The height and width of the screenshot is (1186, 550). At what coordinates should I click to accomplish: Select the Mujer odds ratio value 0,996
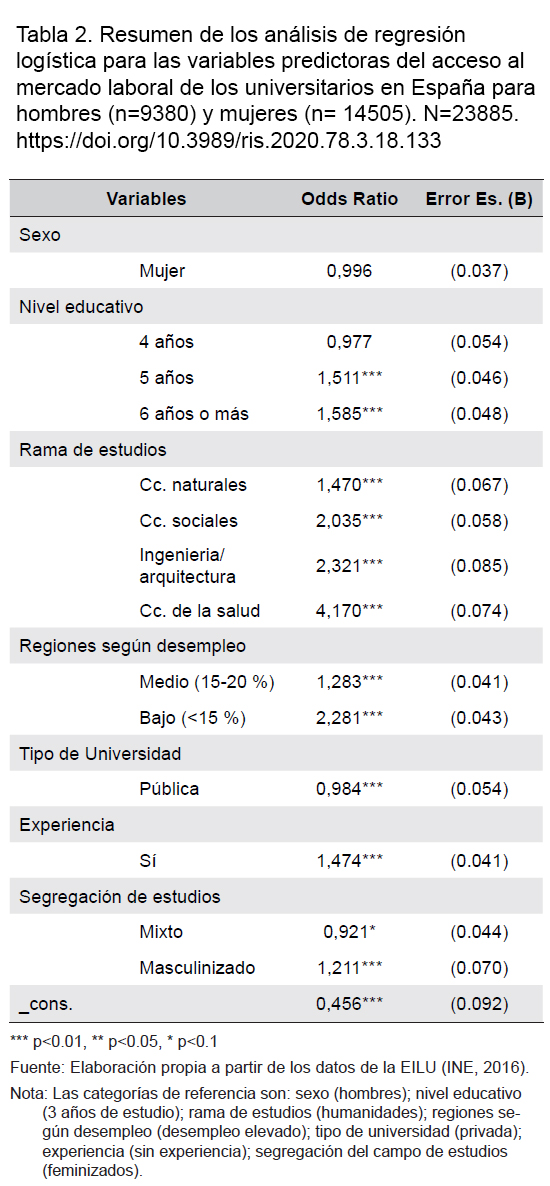(x=350, y=271)
